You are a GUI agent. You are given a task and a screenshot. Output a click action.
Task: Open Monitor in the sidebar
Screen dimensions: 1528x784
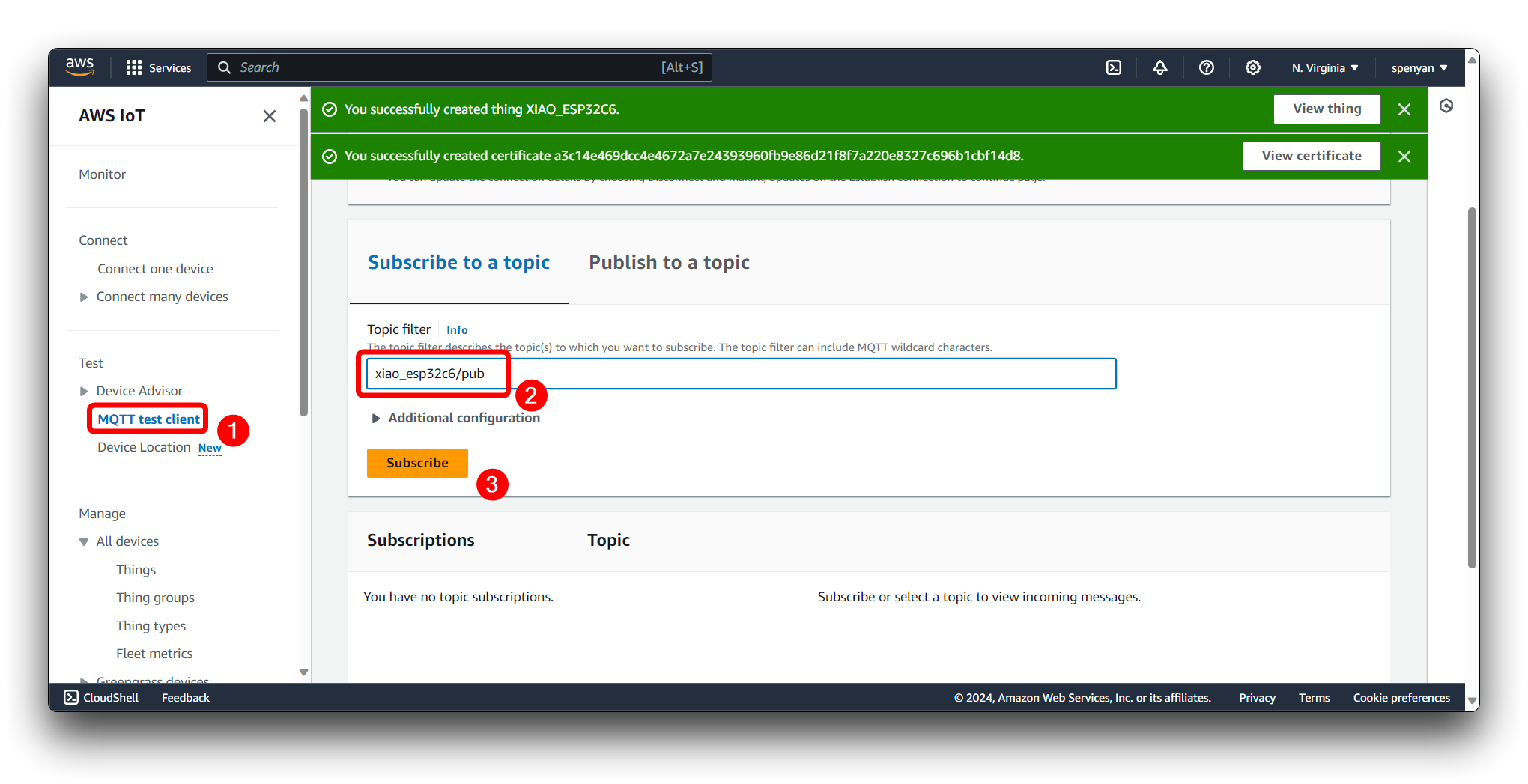coord(103,174)
